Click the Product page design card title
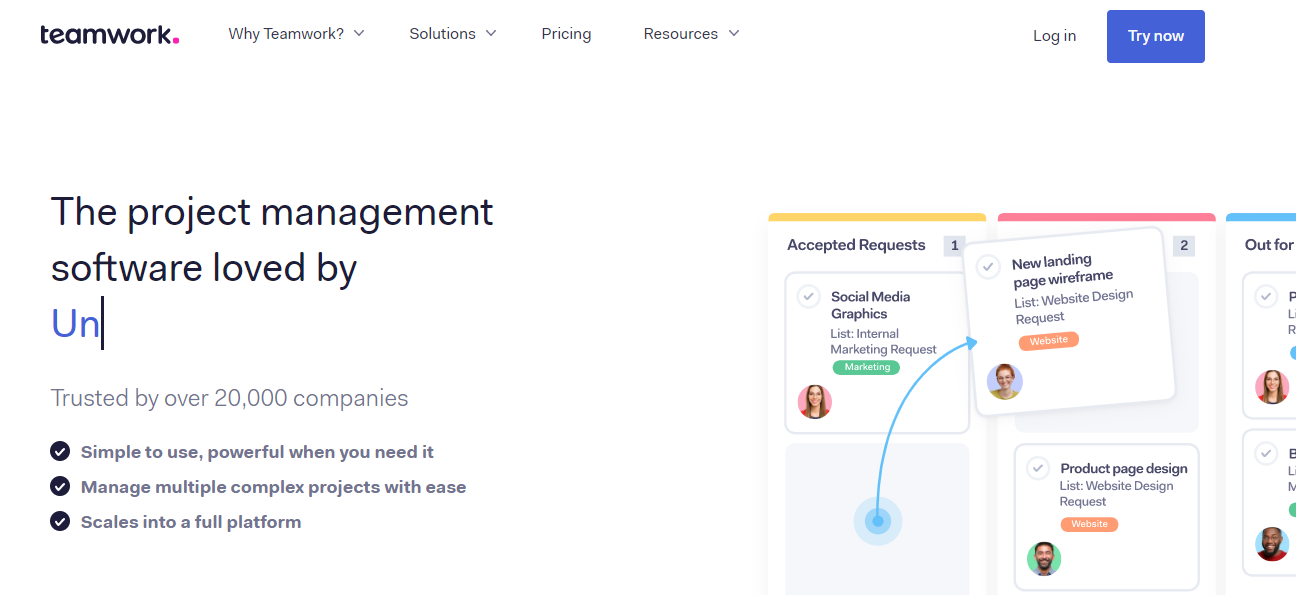1296x595 pixels. (1124, 468)
